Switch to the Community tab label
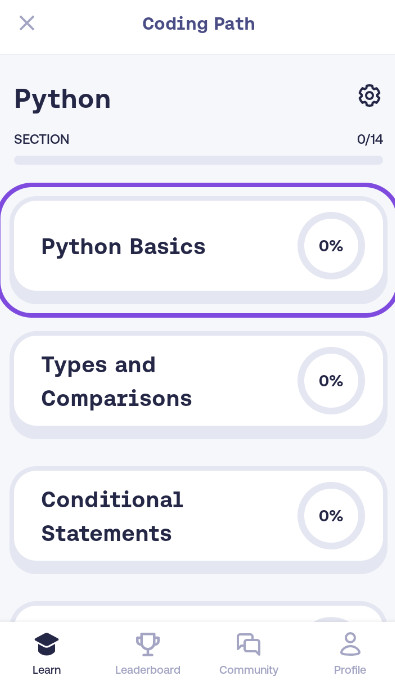 click(x=249, y=670)
